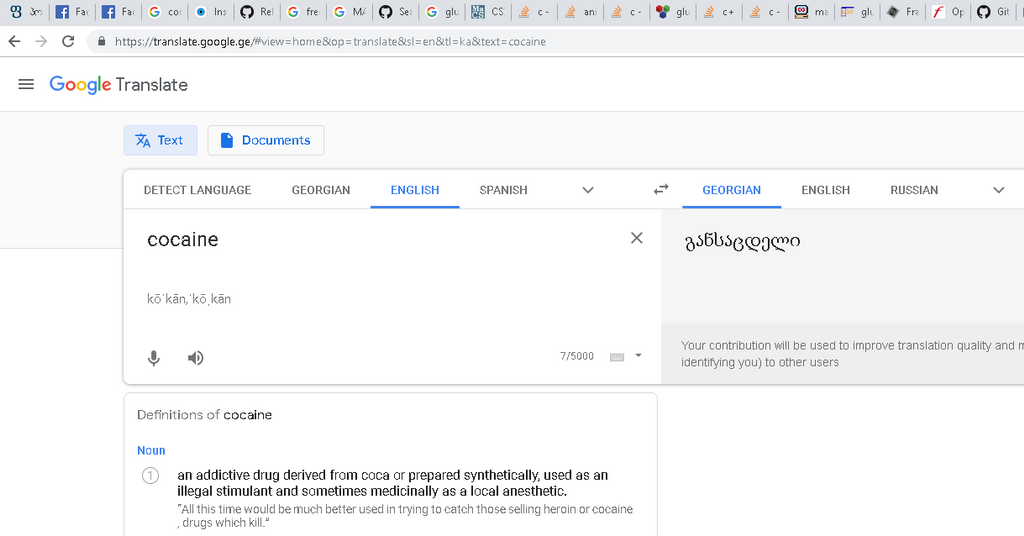Switch to the GitHub 'Sea' tab
Image resolution: width=1024 pixels, height=536 pixels.
coord(396,12)
